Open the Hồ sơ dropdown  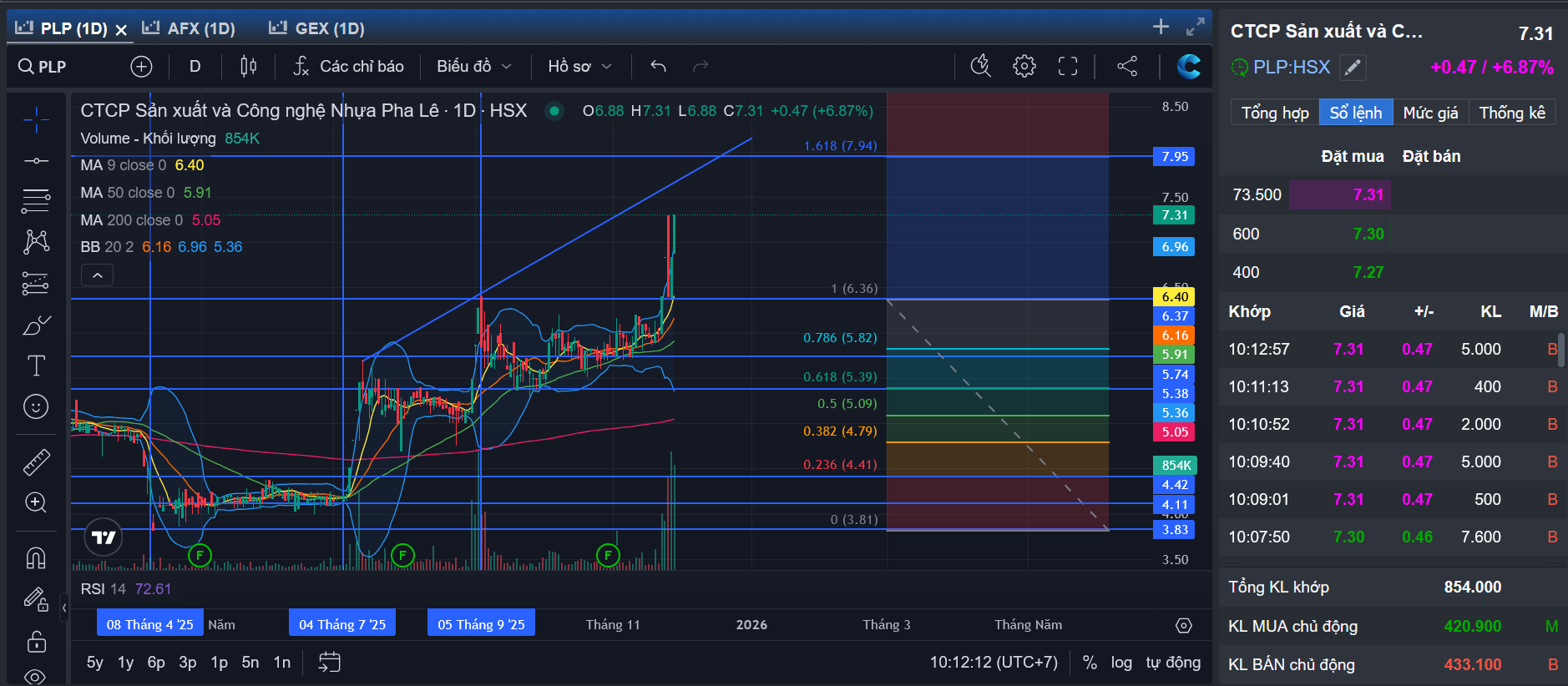tap(579, 67)
